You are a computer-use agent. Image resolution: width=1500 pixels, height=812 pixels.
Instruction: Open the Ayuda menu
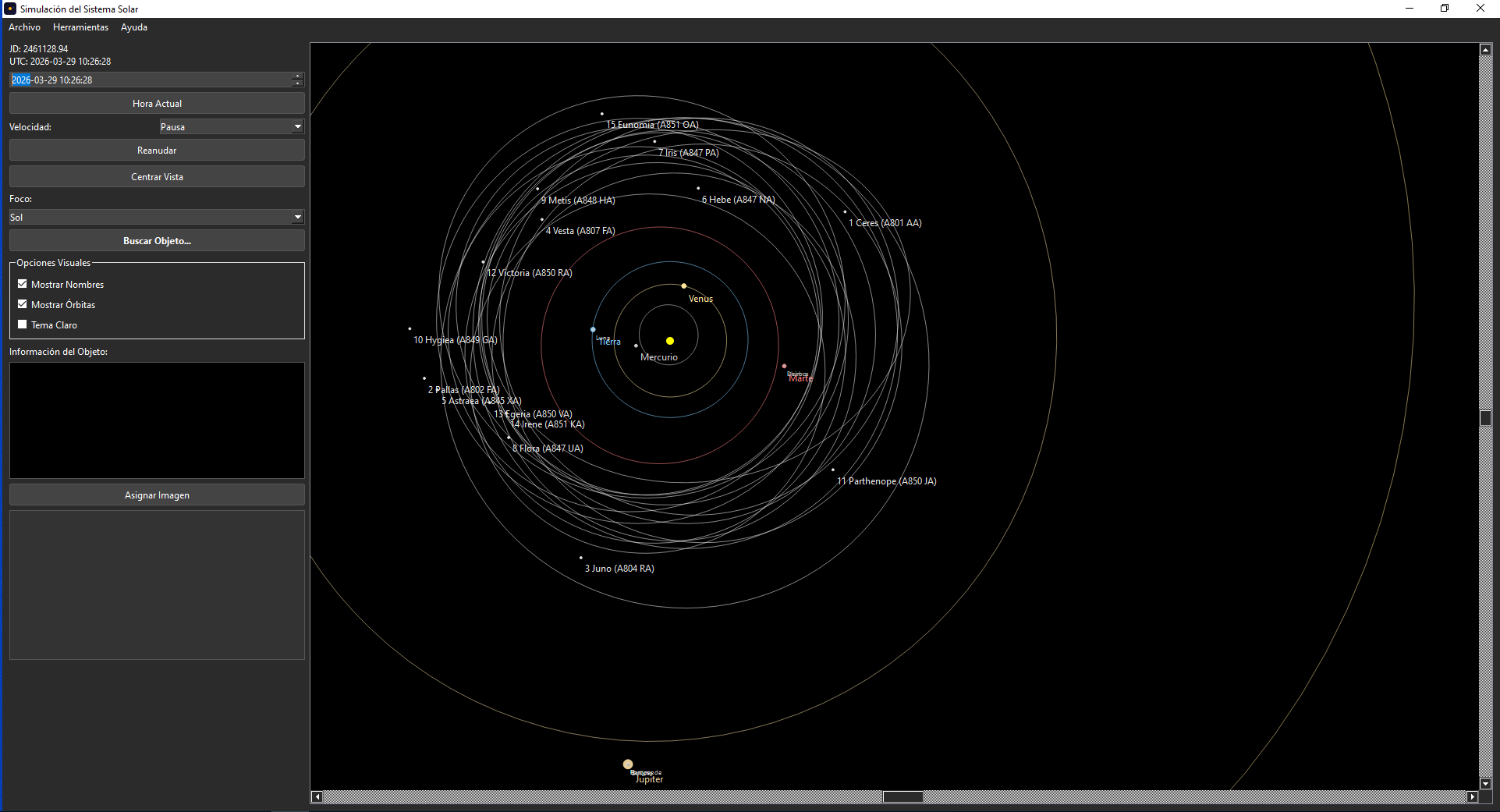(134, 27)
